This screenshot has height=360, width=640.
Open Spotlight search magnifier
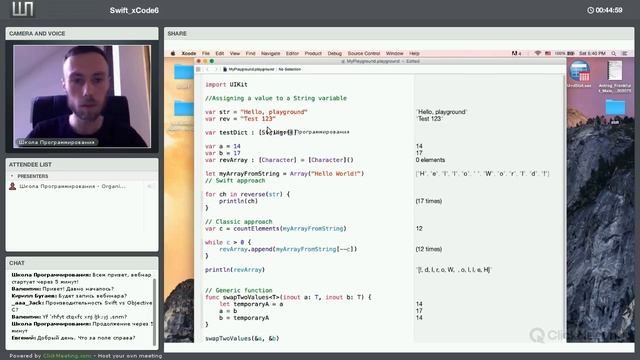point(613,53)
